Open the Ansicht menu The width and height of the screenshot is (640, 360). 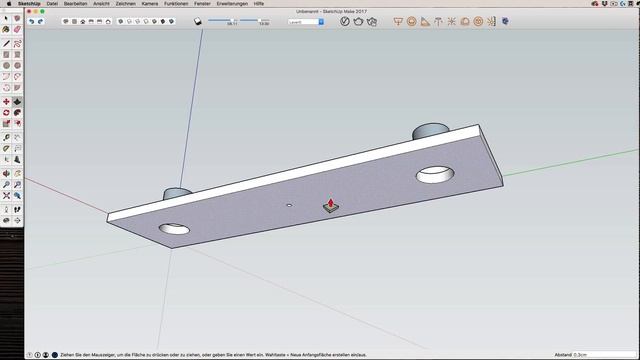click(101, 4)
